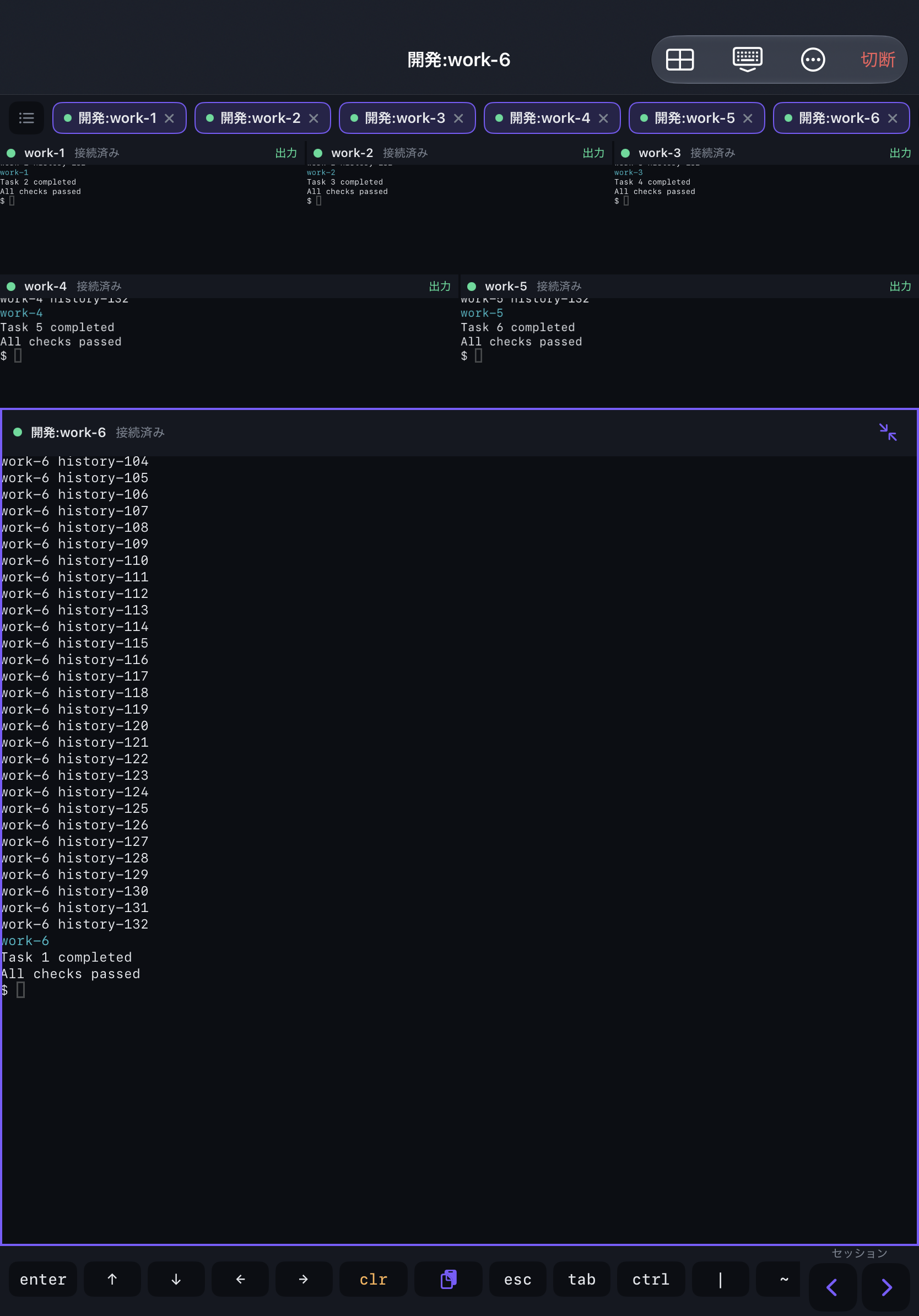Open the more options ellipsis menu
Screen dimensions: 919x1316
(813, 60)
